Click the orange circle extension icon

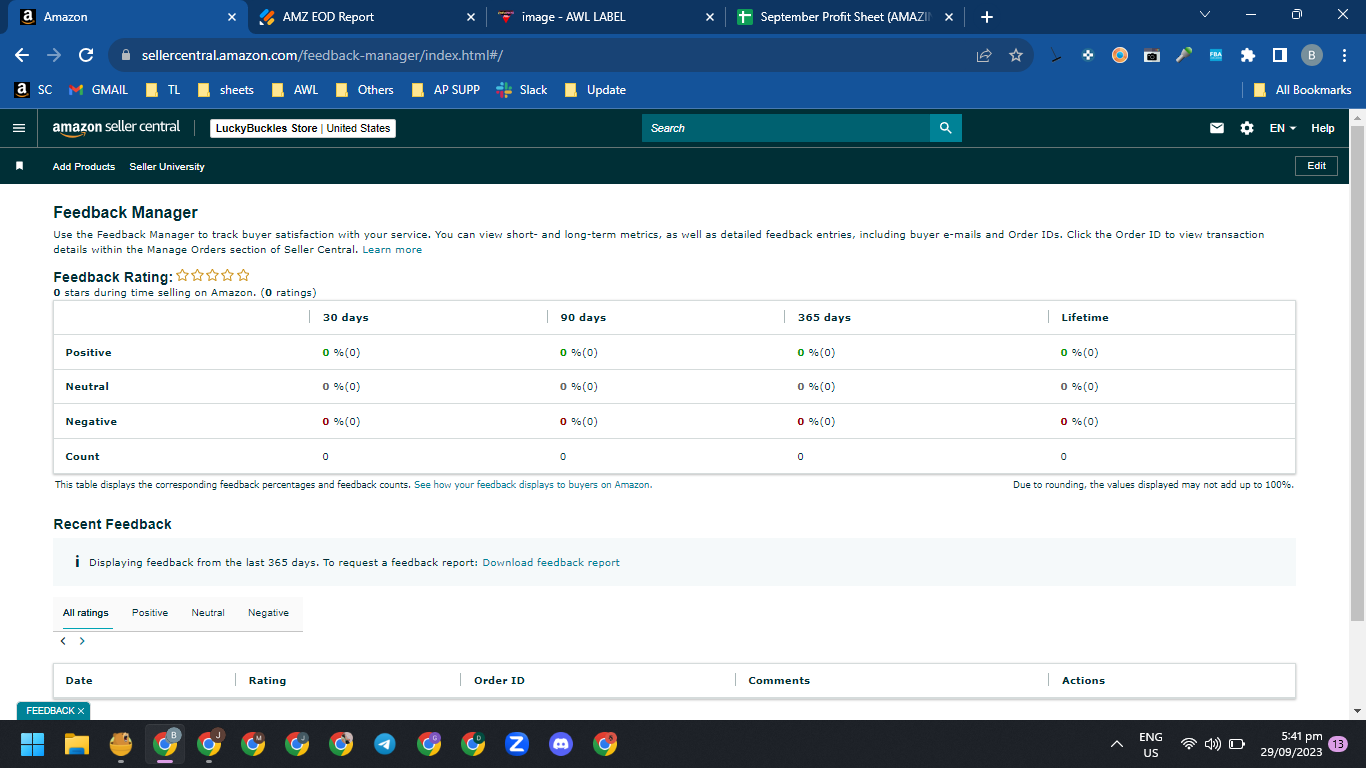[x=1120, y=55]
